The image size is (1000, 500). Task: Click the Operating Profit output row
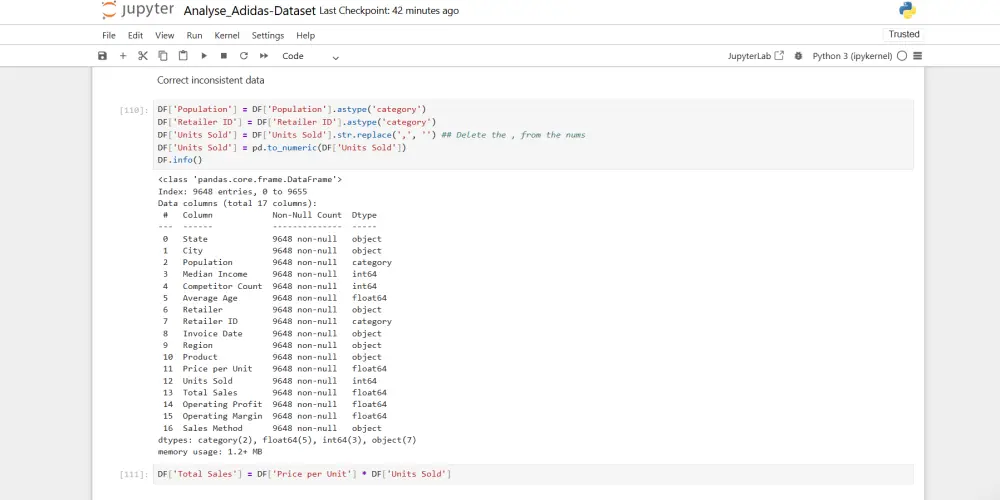pos(274,404)
